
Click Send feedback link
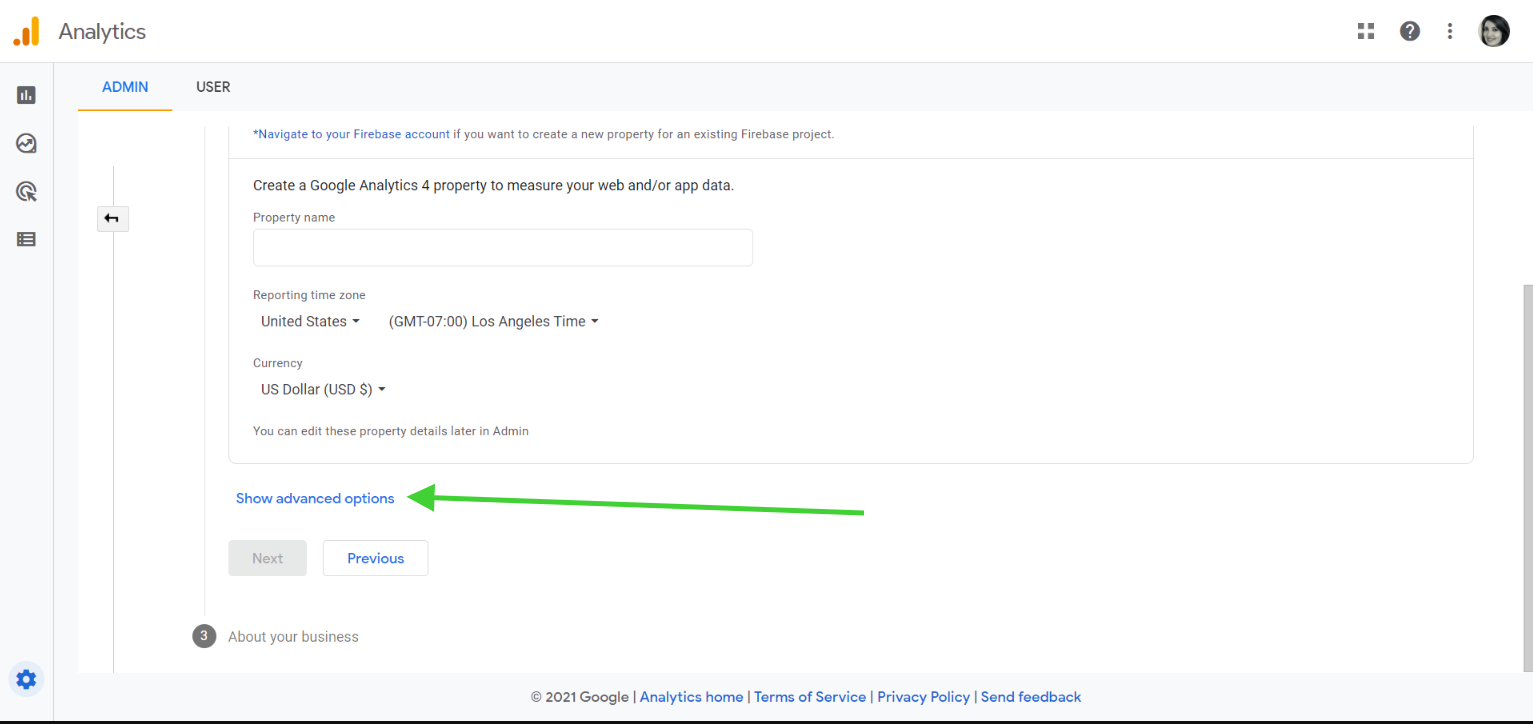[x=1031, y=697]
